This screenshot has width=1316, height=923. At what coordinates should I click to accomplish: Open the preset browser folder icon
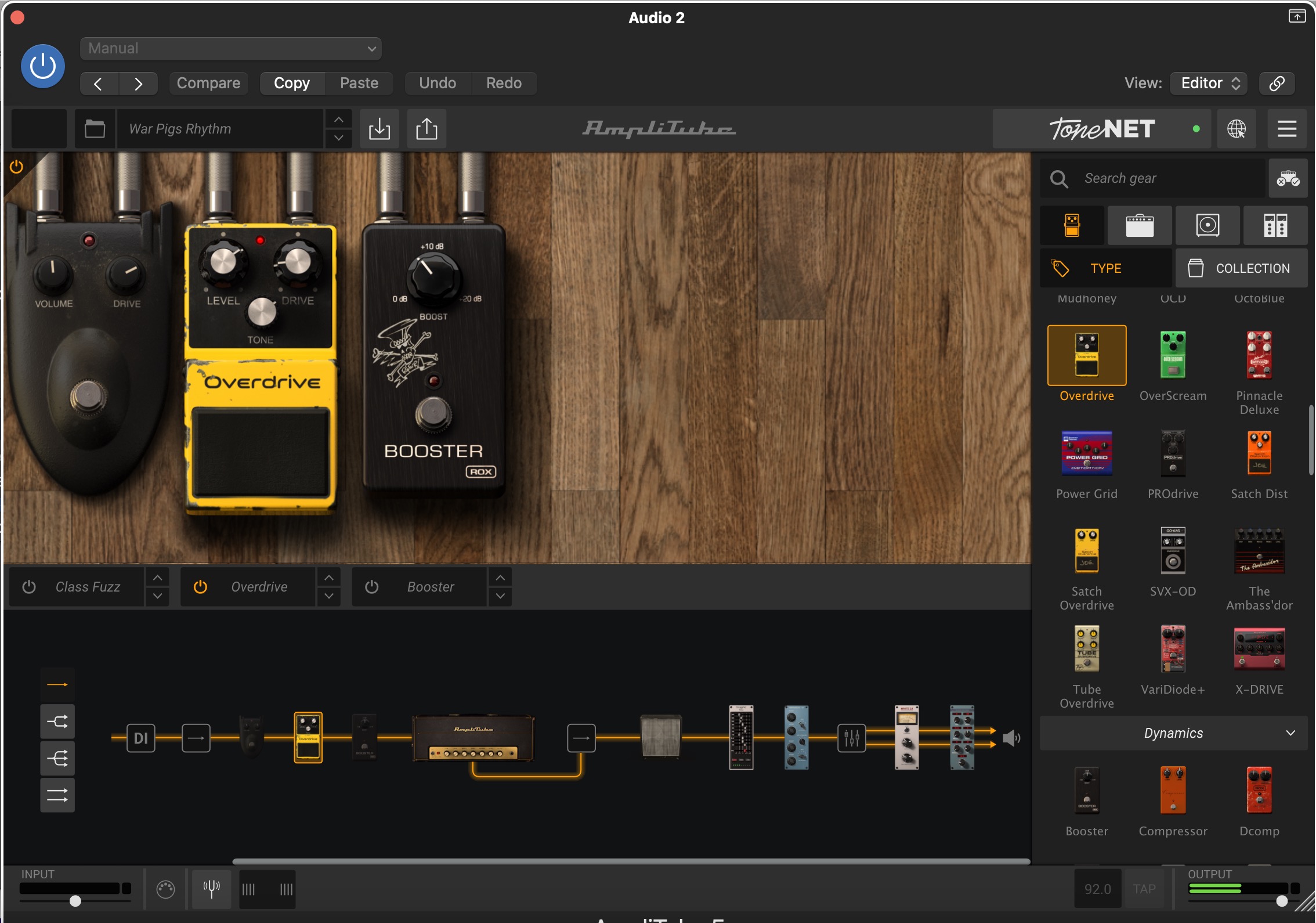[x=95, y=128]
